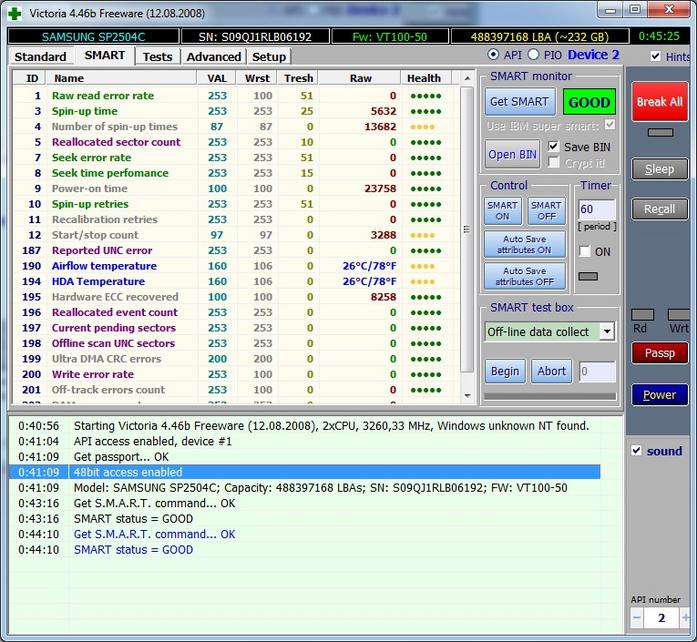The image size is (697, 642).
Task: Enable the timer ON checkbox
Action: coord(585,252)
